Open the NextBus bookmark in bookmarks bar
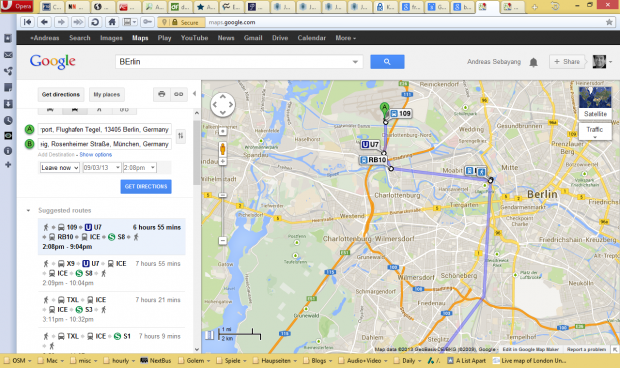620x368 pixels. pos(156,360)
